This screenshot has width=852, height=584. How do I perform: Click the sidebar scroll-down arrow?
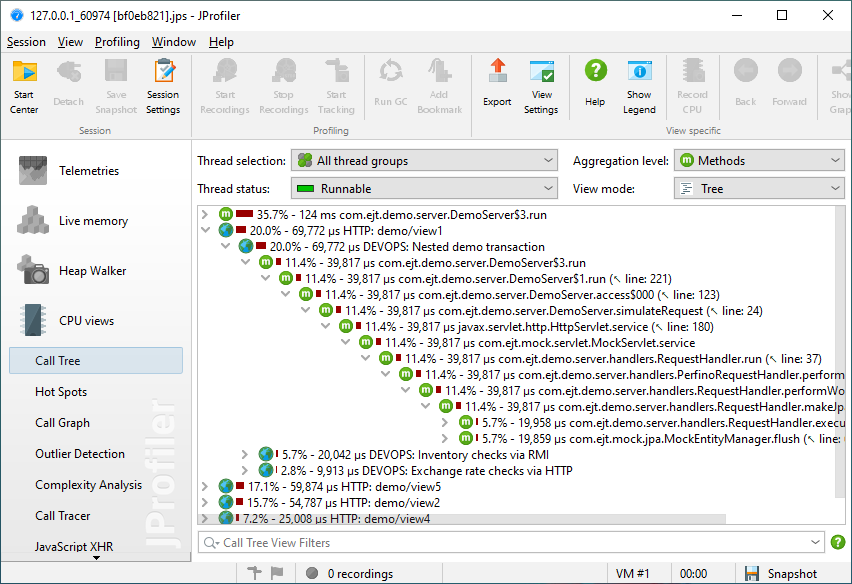click(x=96, y=557)
